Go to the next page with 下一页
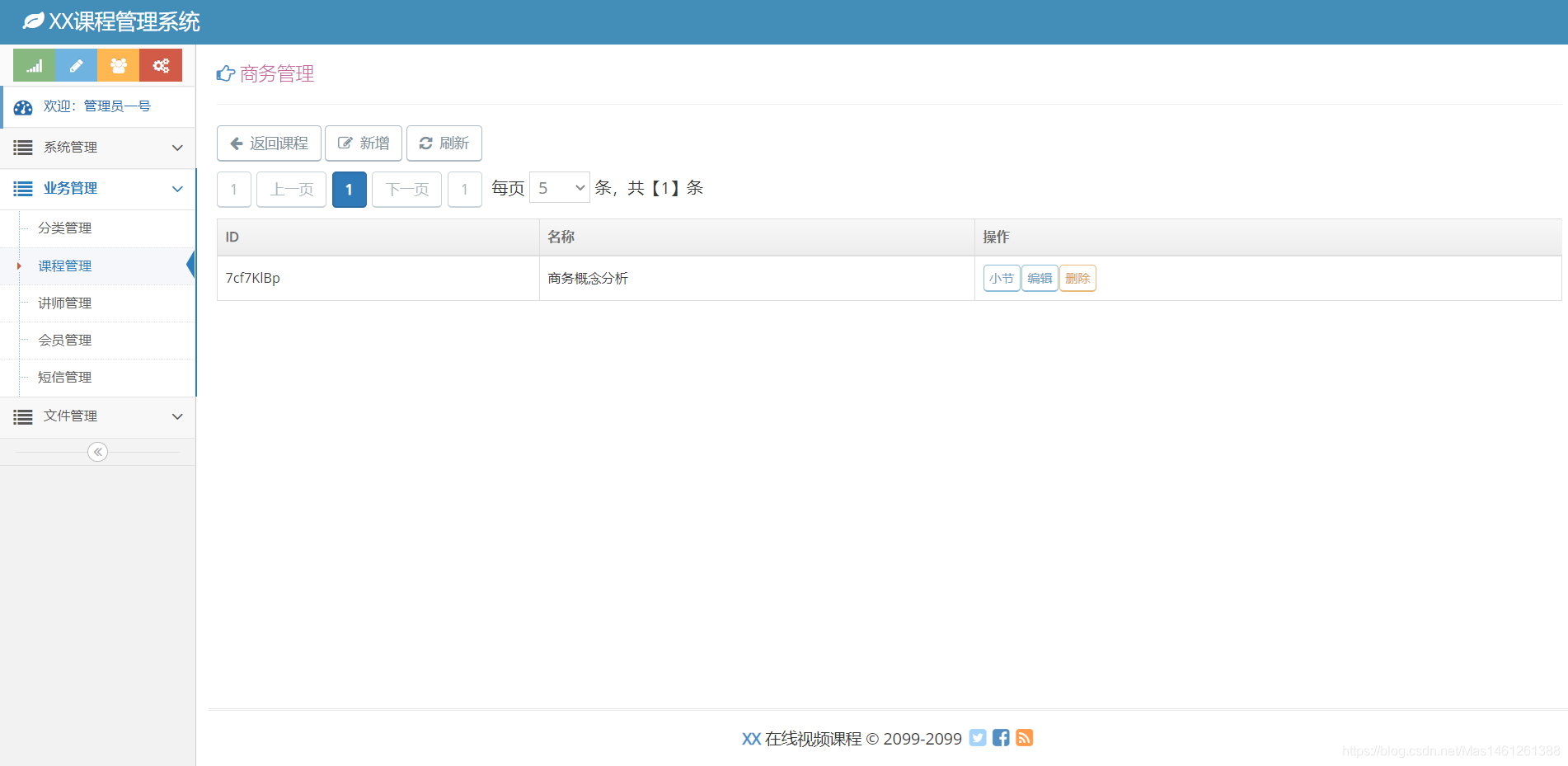The height and width of the screenshot is (766, 1568). coord(407,190)
